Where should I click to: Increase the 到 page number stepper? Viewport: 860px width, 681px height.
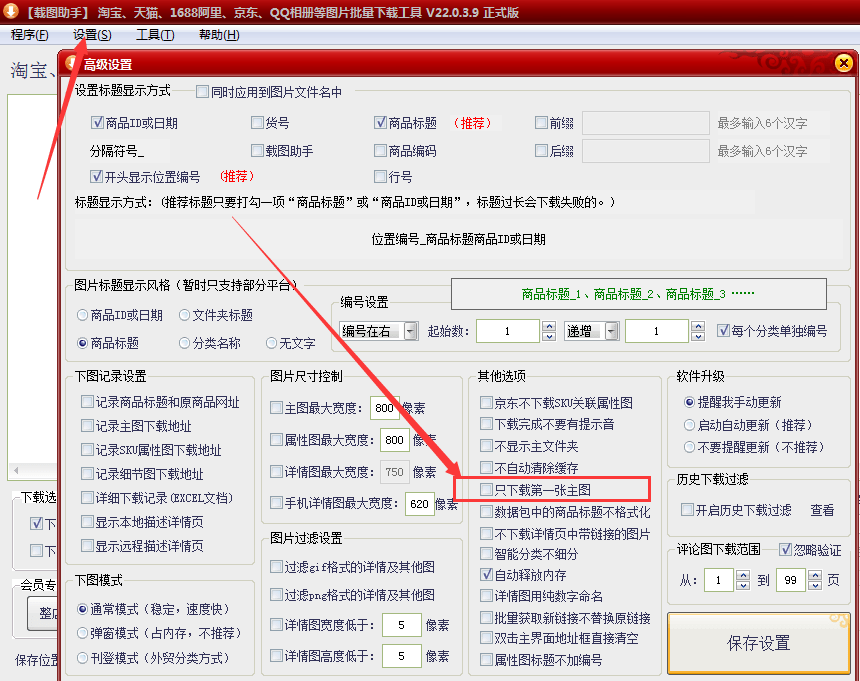click(816, 575)
